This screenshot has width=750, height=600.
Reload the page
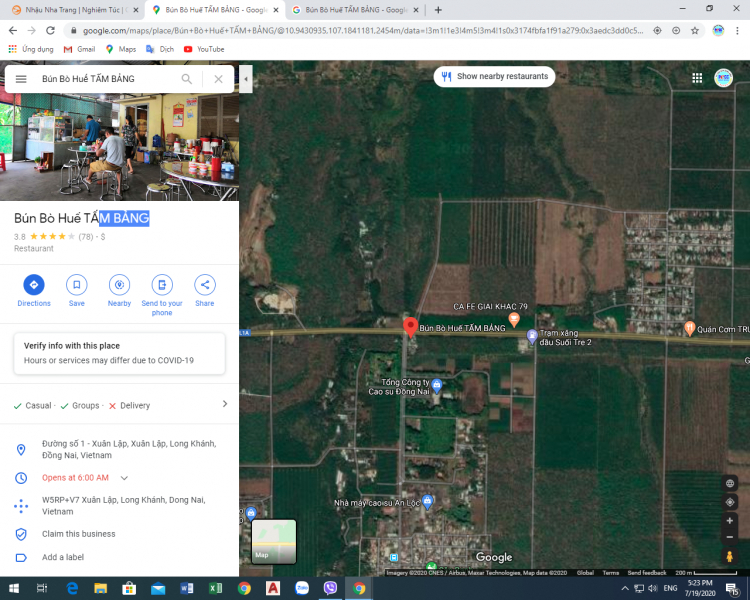(50, 31)
